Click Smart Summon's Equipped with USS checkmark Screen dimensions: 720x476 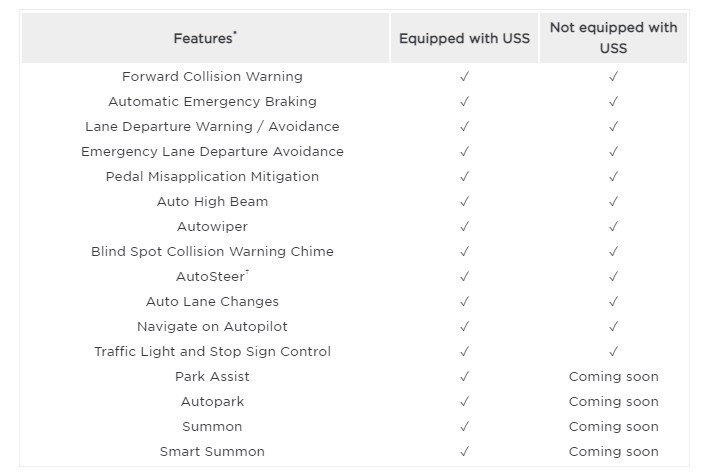(x=464, y=451)
